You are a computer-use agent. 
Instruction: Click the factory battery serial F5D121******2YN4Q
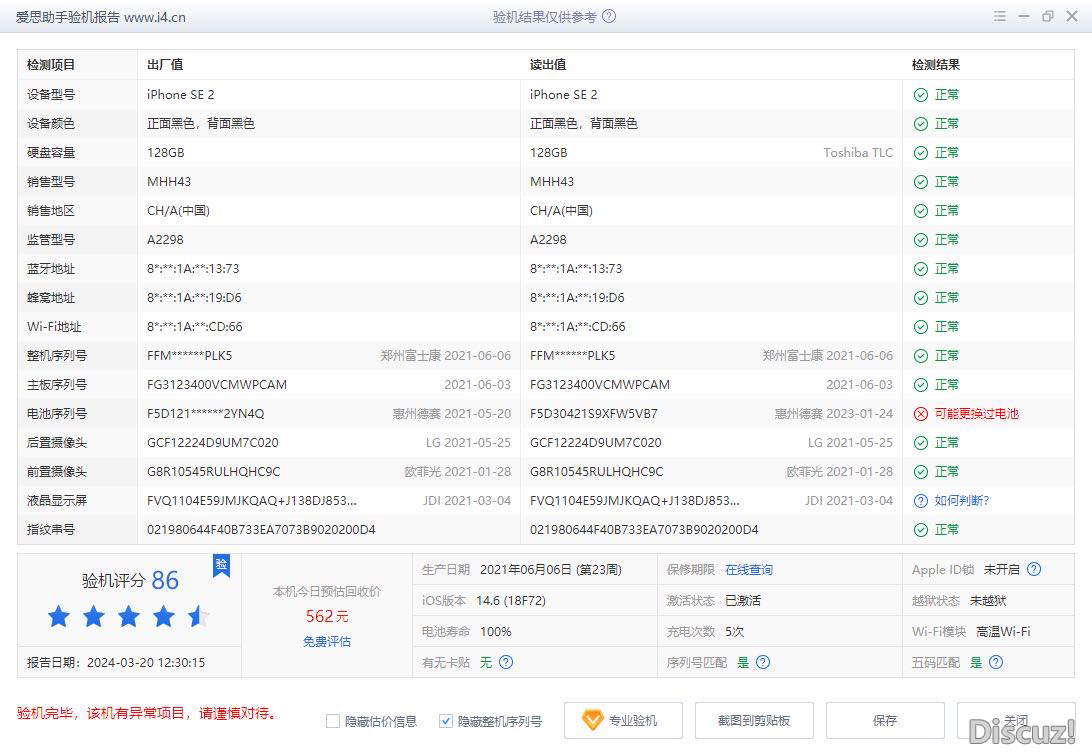click(x=205, y=414)
